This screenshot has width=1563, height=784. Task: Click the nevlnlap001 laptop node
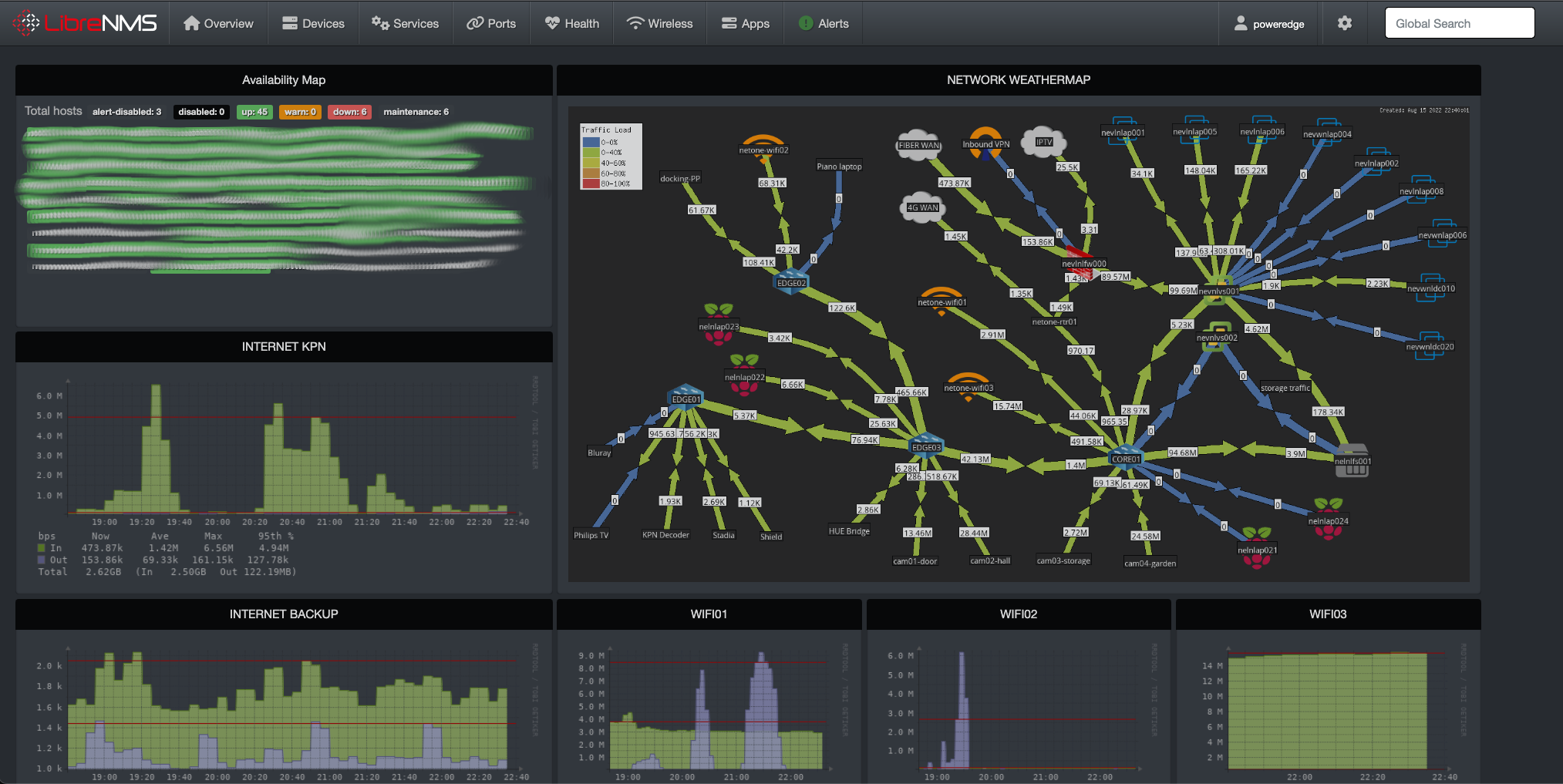[1123, 130]
